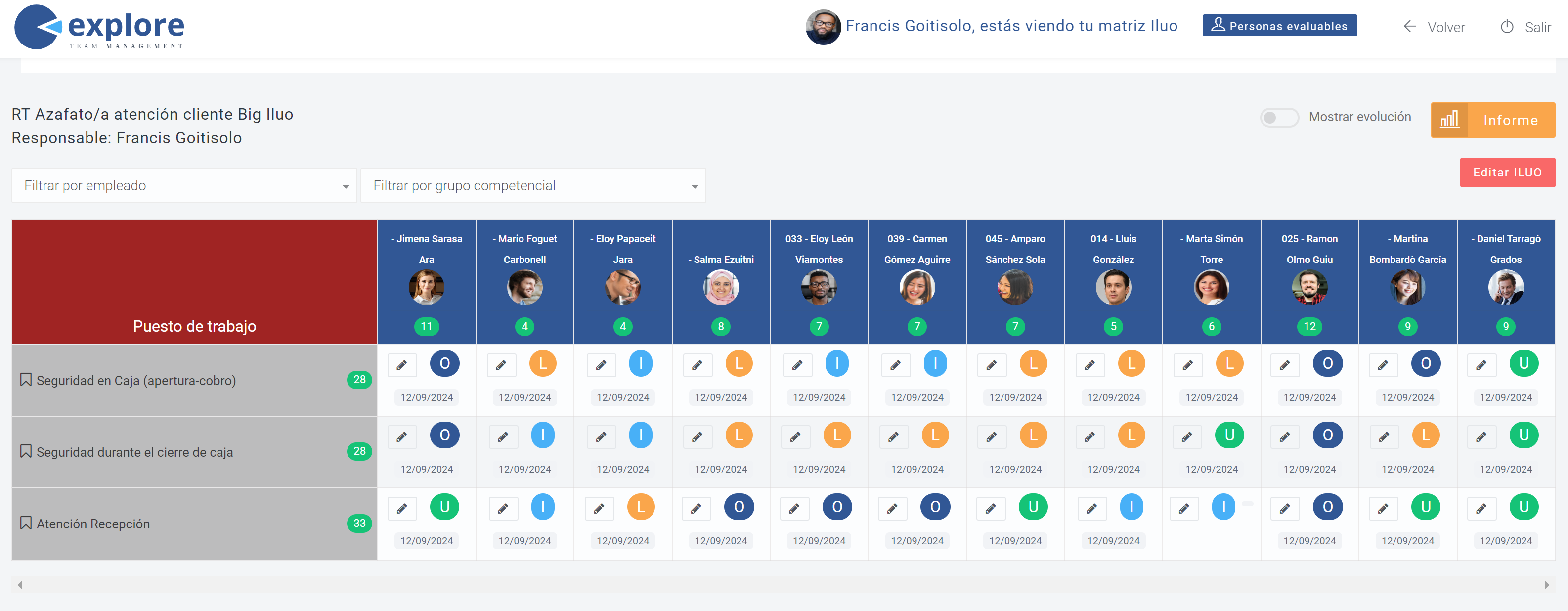
Task: Click pencil edit icon for Jimena Sarasa Seguridad en Caja
Action: [x=402, y=365]
